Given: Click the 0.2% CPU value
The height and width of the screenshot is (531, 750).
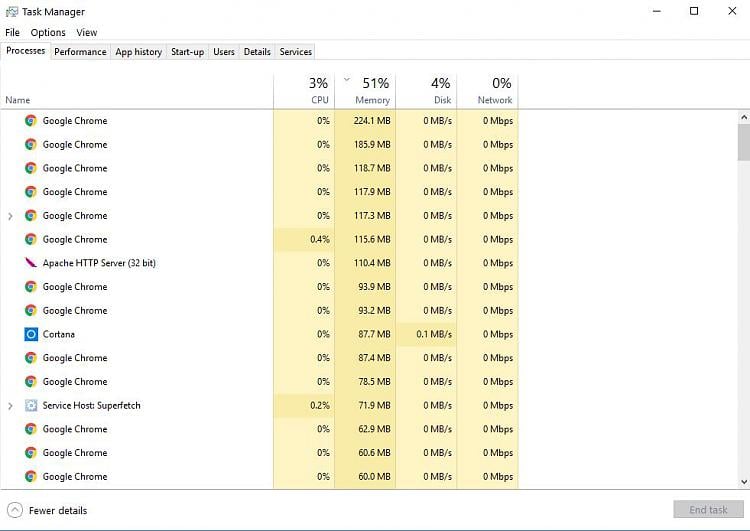Looking at the screenshot, I should (320, 405).
